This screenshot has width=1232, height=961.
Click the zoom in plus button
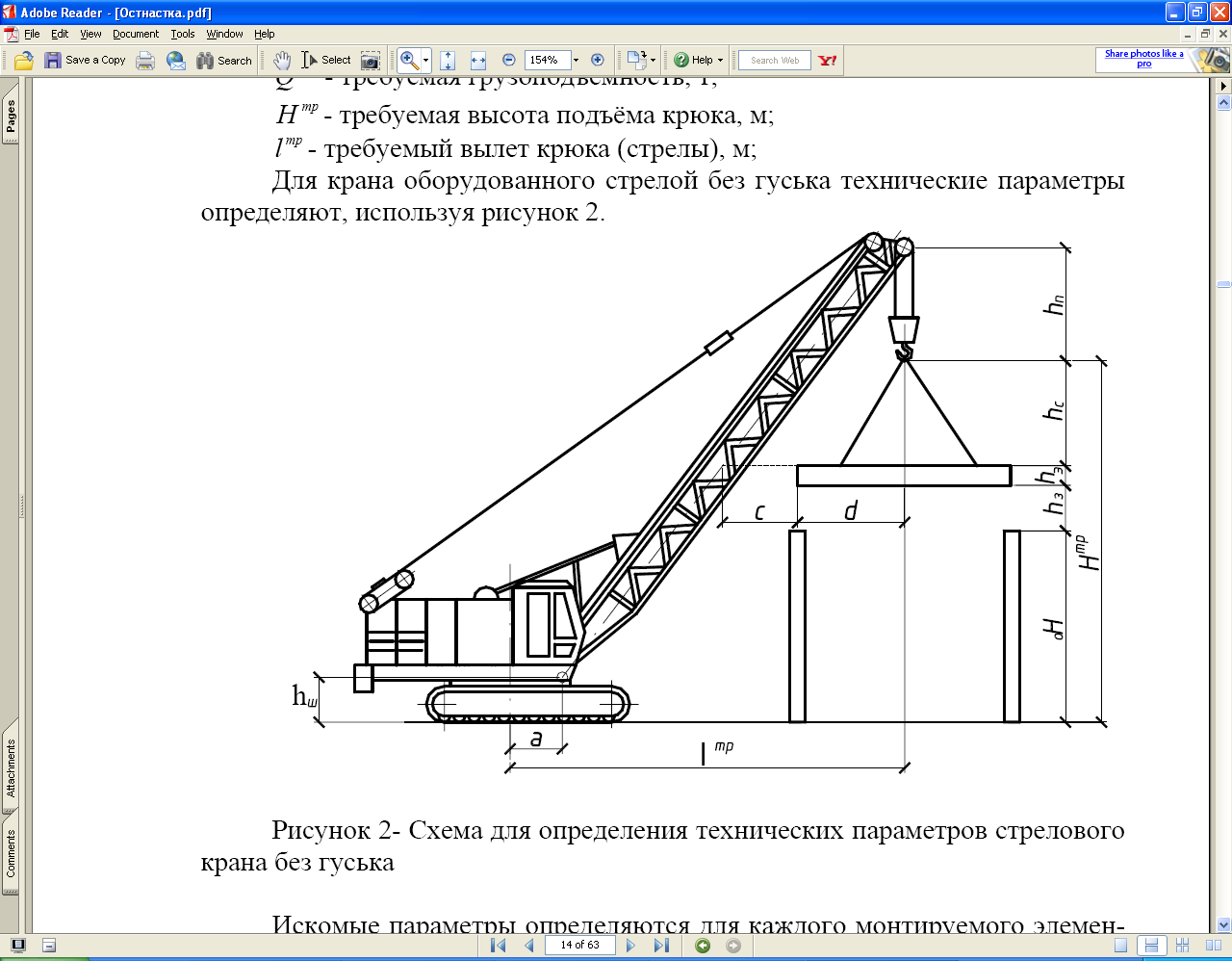click(x=597, y=60)
